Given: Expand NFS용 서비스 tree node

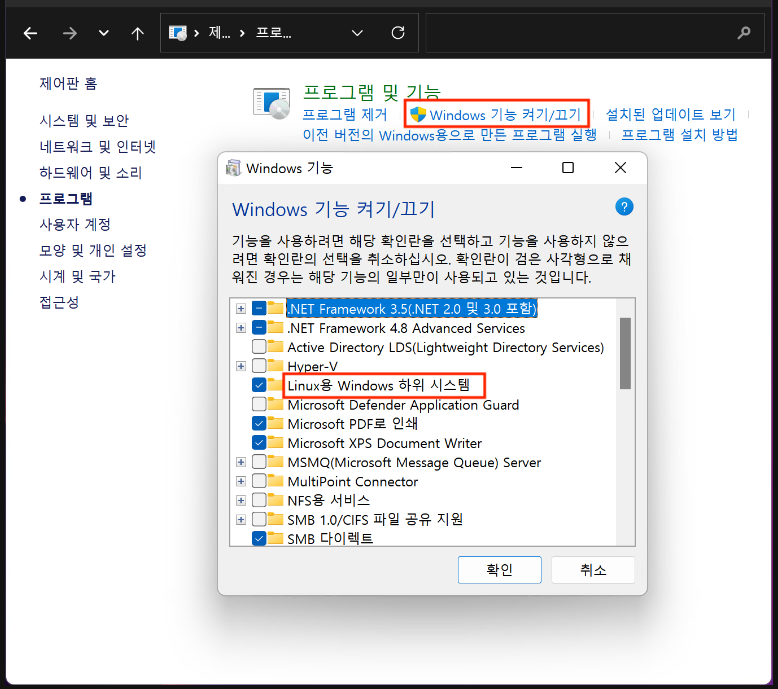Looking at the screenshot, I should [241, 500].
